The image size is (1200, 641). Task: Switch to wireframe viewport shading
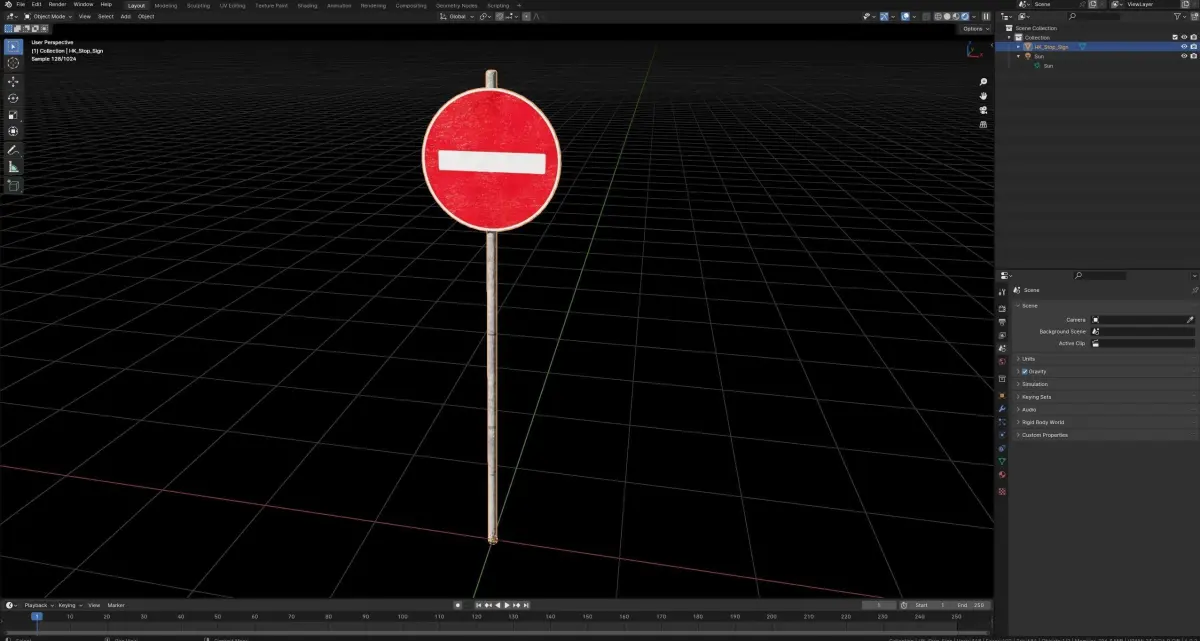click(x=937, y=16)
